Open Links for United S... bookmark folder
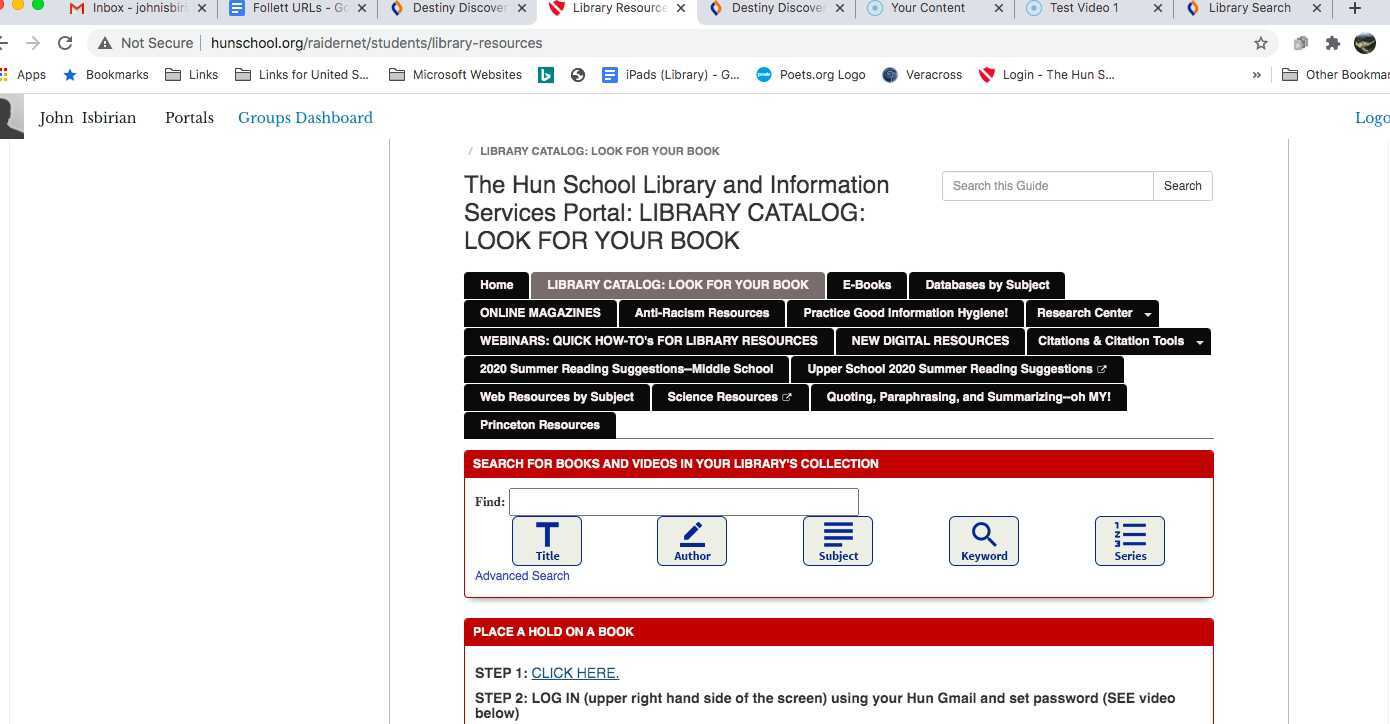This screenshot has height=724, width=1390. point(302,74)
